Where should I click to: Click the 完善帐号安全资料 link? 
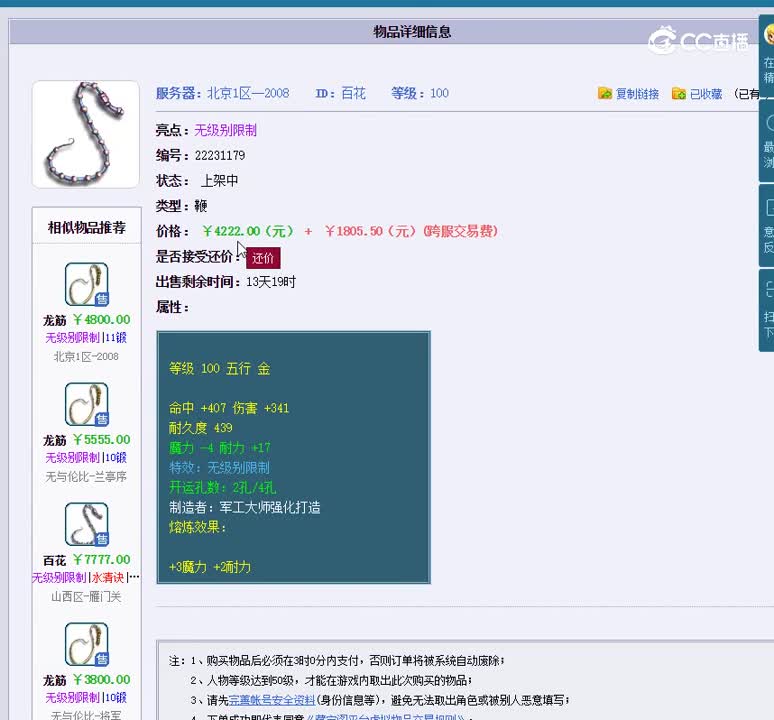pos(272,700)
